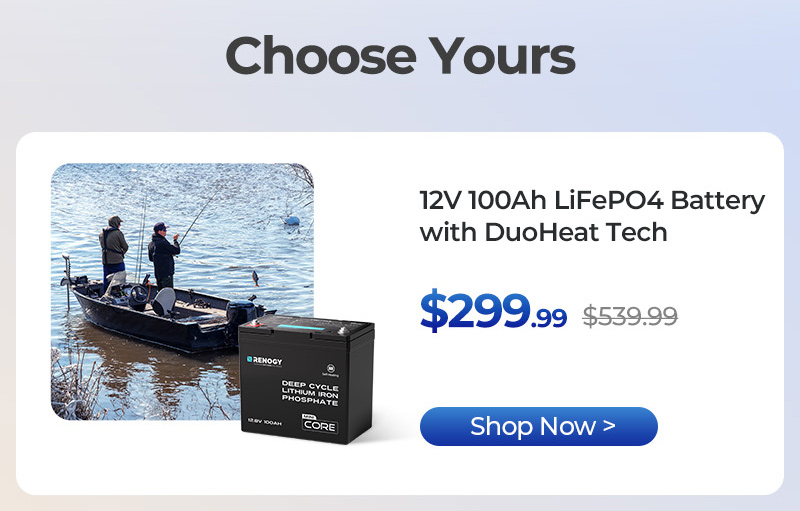Click the red terminal on battery top

tap(253, 323)
